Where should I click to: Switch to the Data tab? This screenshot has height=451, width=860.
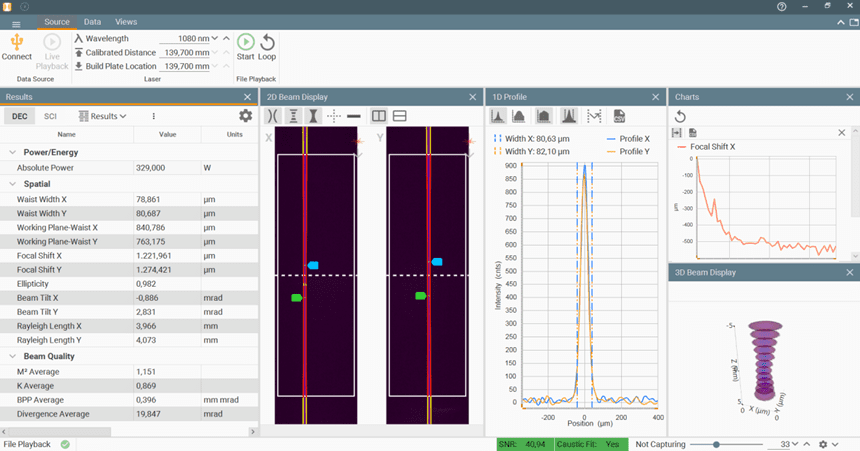[x=92, y=22]
